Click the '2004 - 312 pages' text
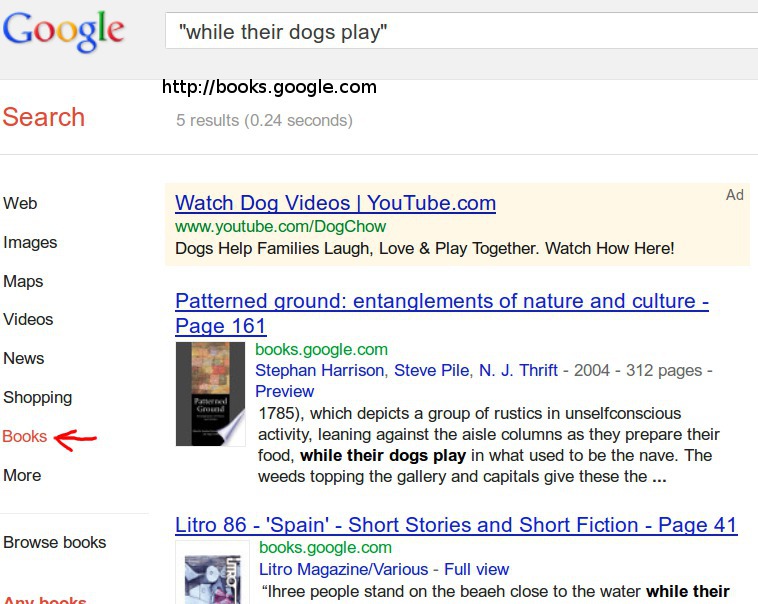This screenshot has height=604, width=758. pyautogui.click(x=638, y=370)
